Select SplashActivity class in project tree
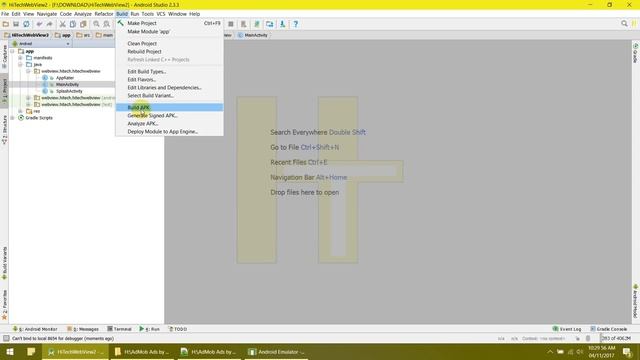 tap(69, 91)
